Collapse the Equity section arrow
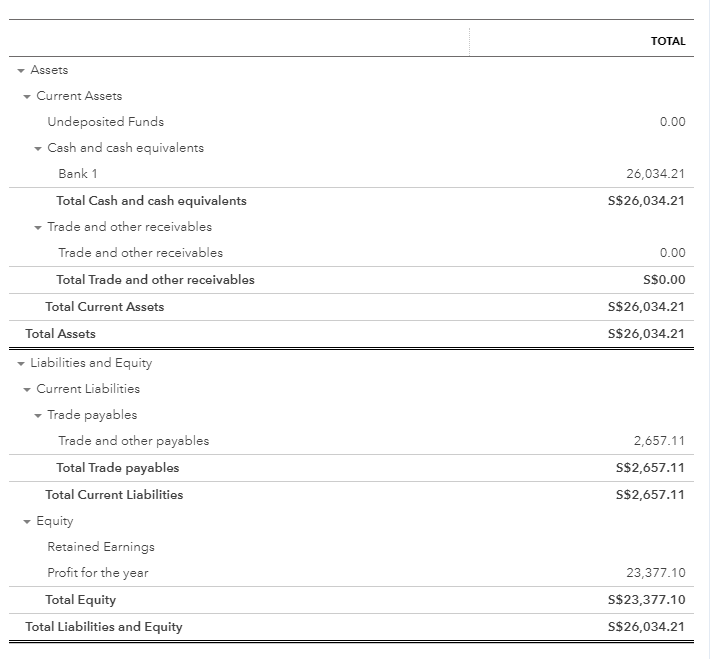Viewport: 719px width, 659px height. pyautogui.click(x=27, y=521)
